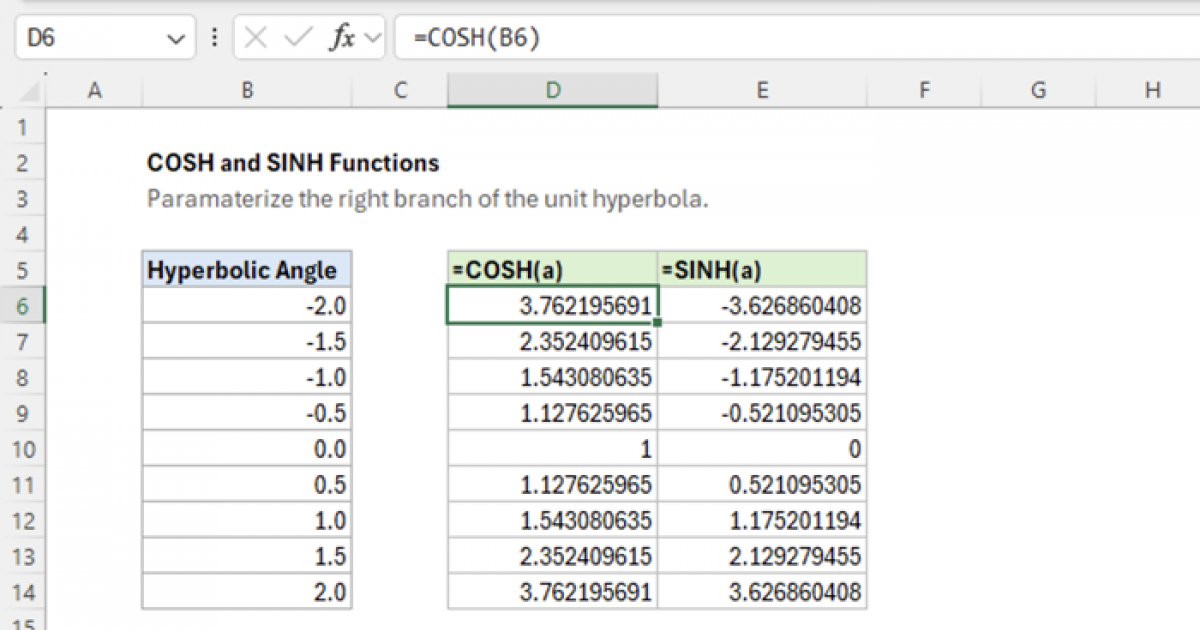Click the cell containing -2.0
This screenshot has width=1200, height=630.
246,305
